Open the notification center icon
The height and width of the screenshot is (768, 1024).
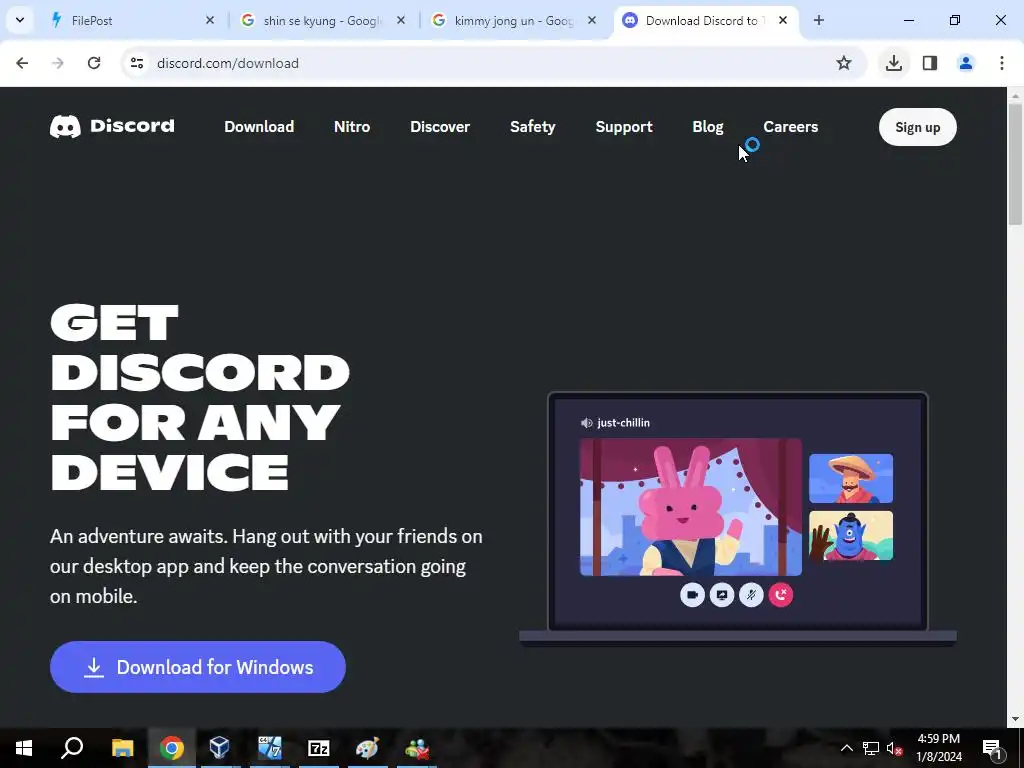tap(992, 748)
